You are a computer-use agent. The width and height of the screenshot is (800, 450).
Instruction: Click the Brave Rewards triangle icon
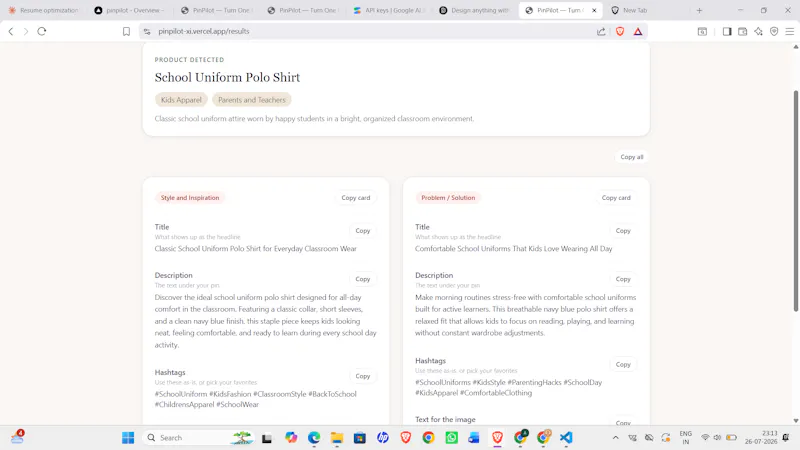(638, 31)
